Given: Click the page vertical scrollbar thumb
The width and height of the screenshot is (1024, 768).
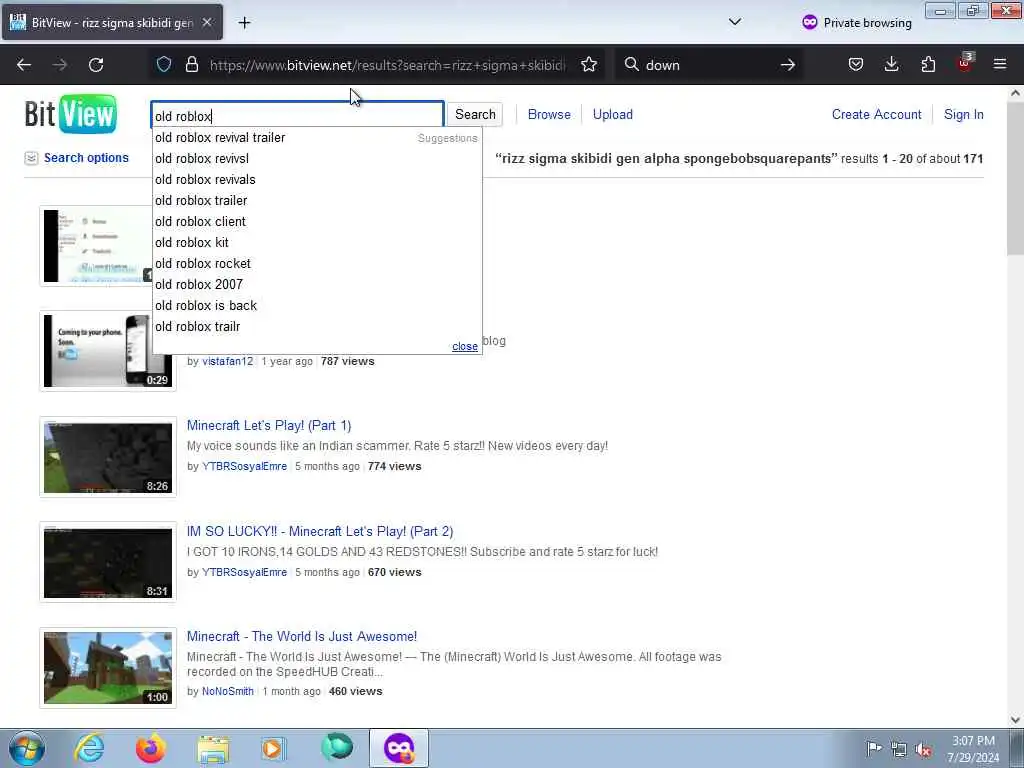Looking at the screenshot, I should (x=1015, y=179).
